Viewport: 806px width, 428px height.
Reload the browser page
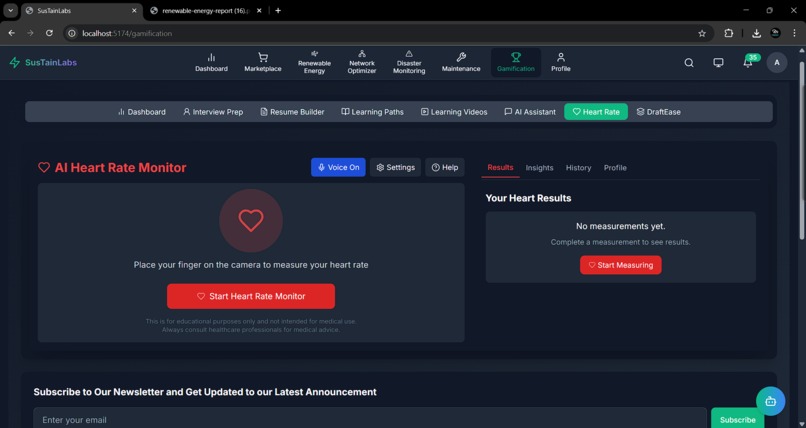[x=49, y=33]
